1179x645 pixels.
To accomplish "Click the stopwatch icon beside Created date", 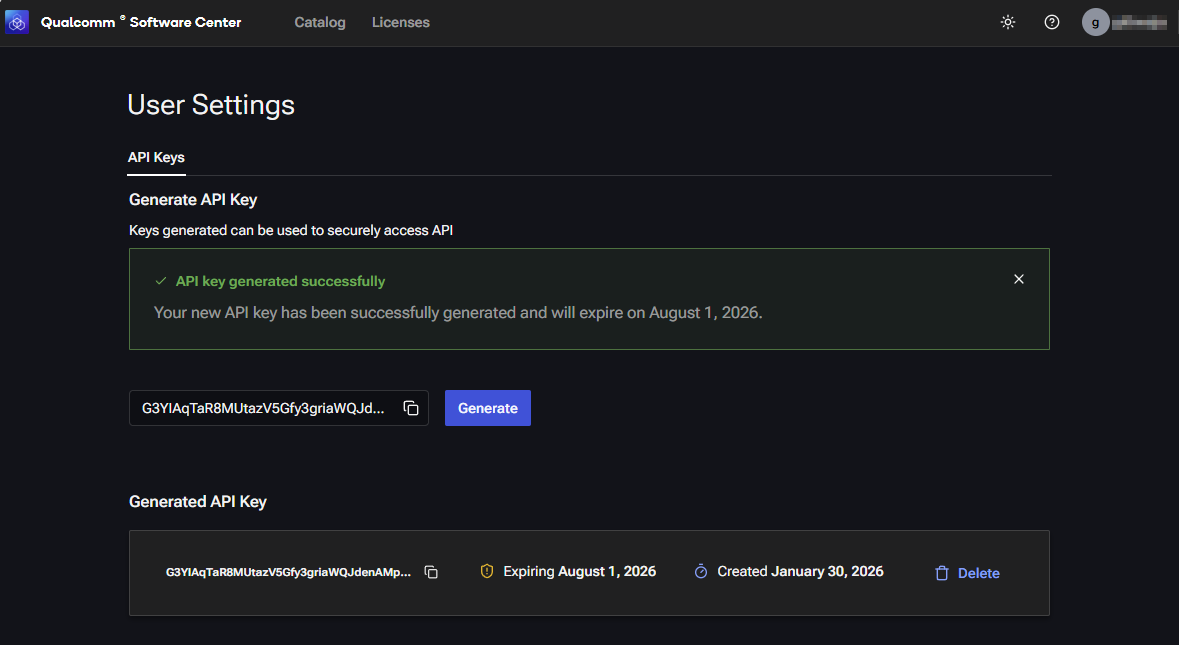I will (701, 571).
